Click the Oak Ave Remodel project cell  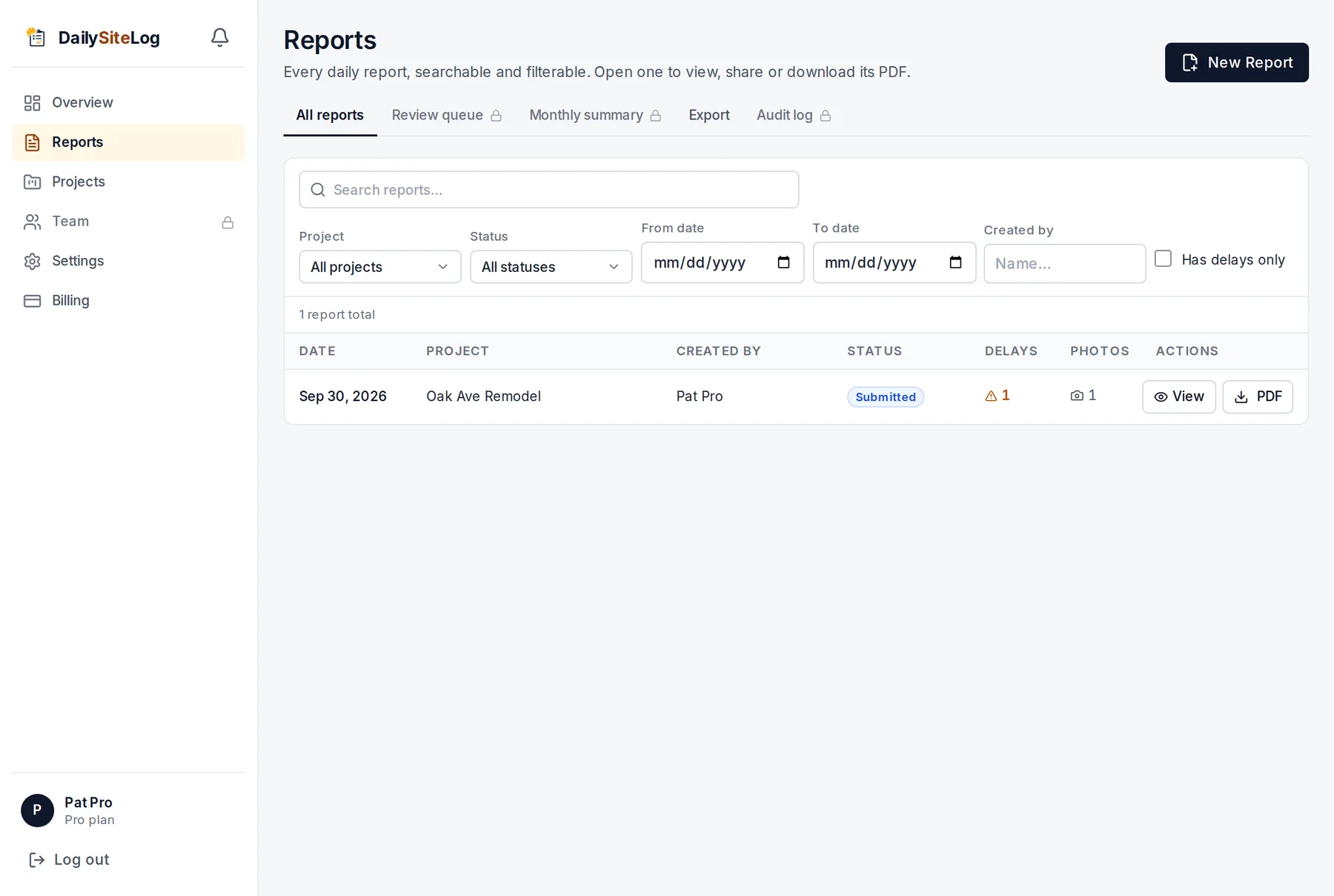click(483, 396)
